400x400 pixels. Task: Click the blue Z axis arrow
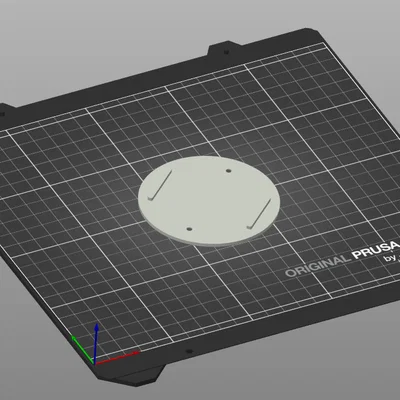pyautogui.click(x=96, y=343)
